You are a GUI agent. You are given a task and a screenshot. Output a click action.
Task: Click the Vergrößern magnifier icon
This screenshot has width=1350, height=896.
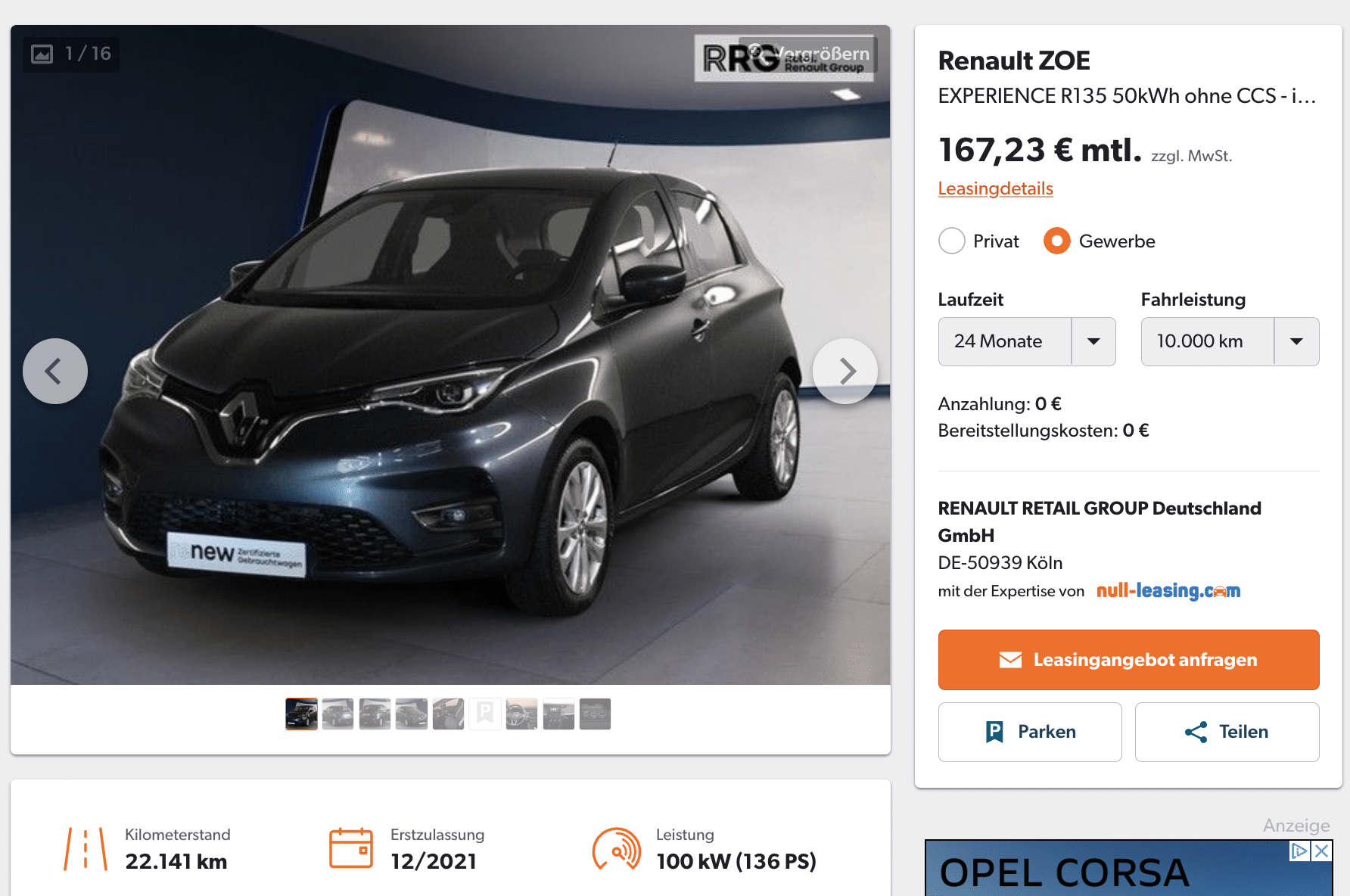[755, 52]
